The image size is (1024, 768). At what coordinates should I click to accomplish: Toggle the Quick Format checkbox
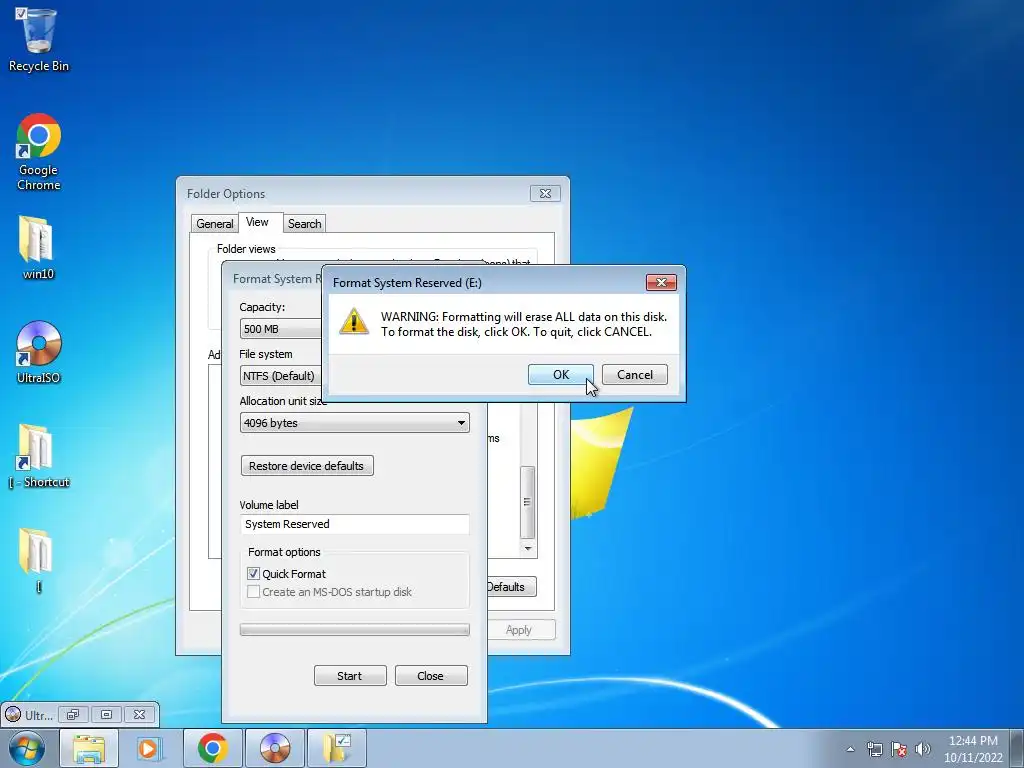253,573
